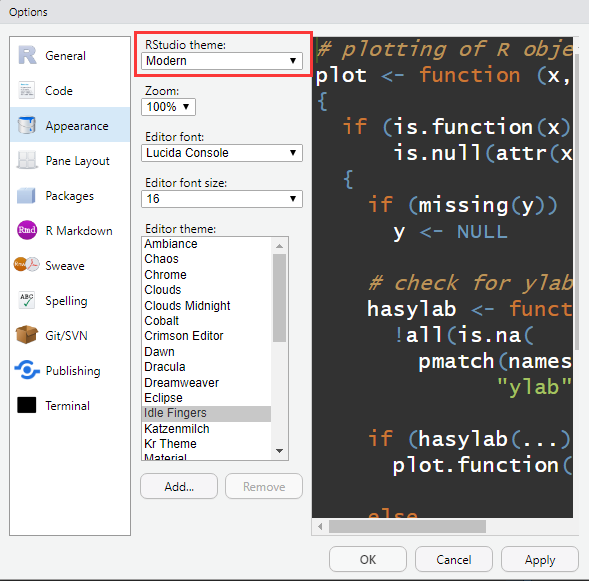Go to Packages settings label
This screenshot has width=589, height=581.
[69, 196]
